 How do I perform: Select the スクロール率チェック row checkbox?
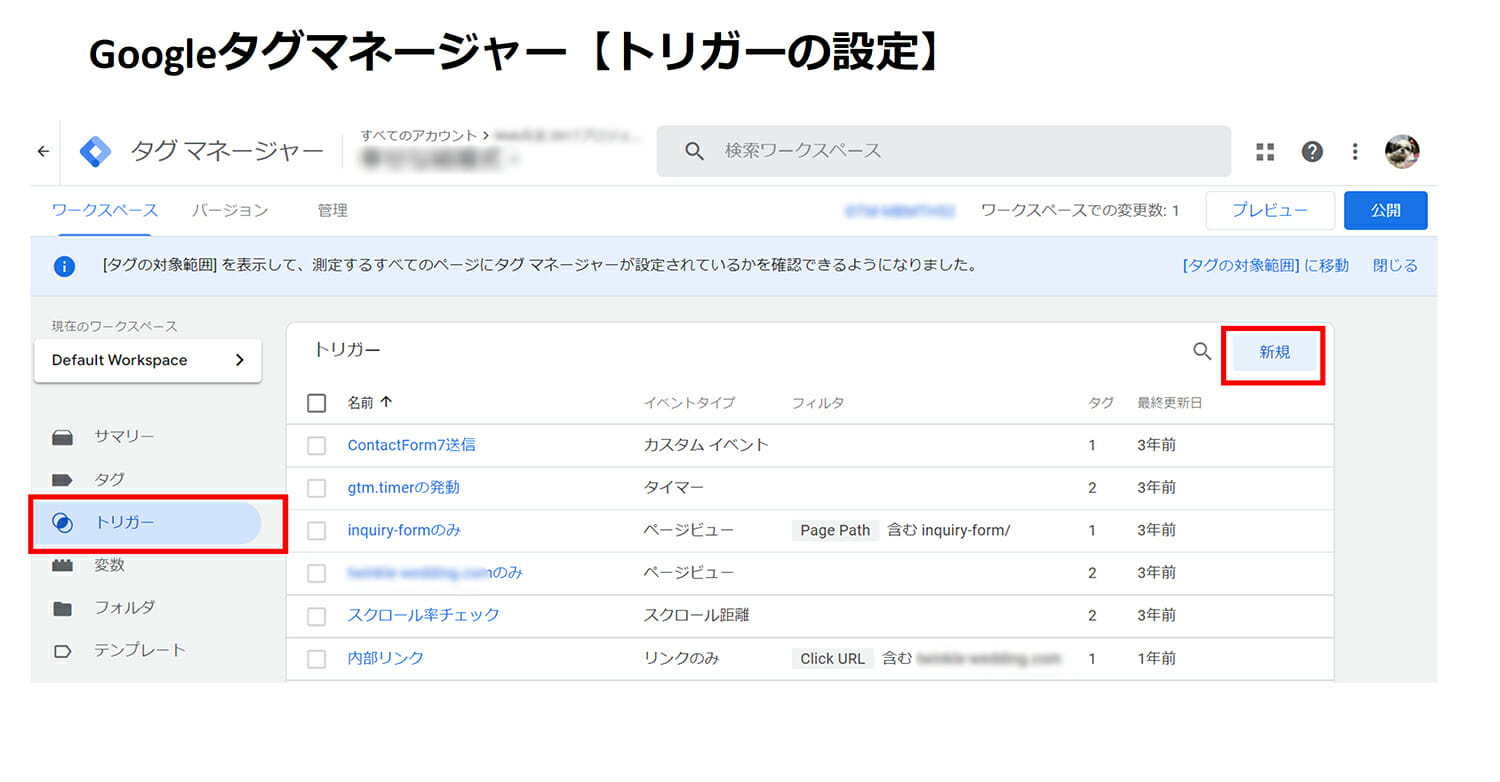click(x=317, y=616)
